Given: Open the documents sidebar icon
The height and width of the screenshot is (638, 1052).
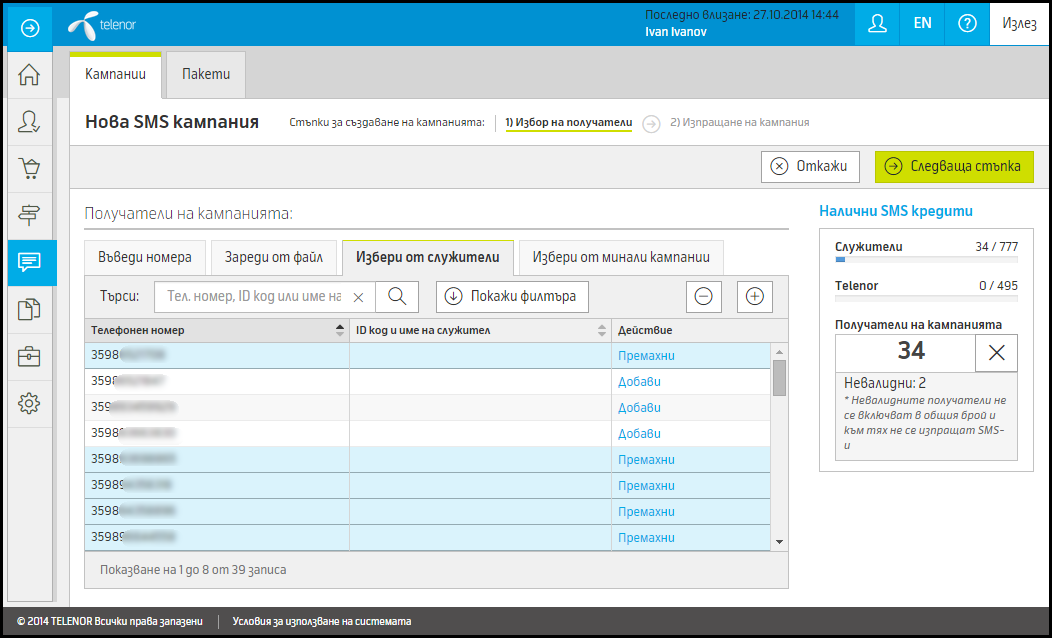Looking at the screenshot, I should click(29, 309).
